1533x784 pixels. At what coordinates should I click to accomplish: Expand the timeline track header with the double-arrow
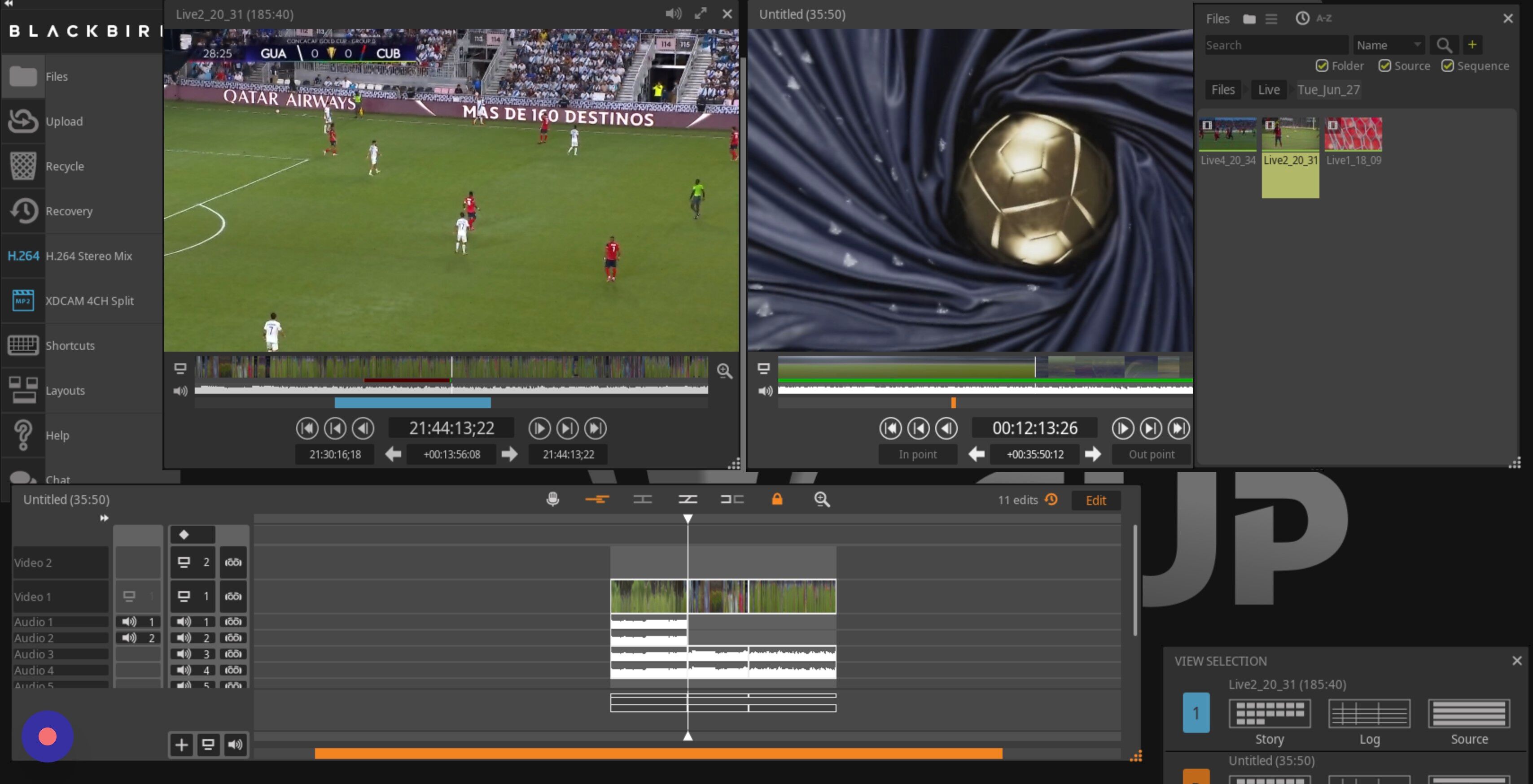point(104,518)
